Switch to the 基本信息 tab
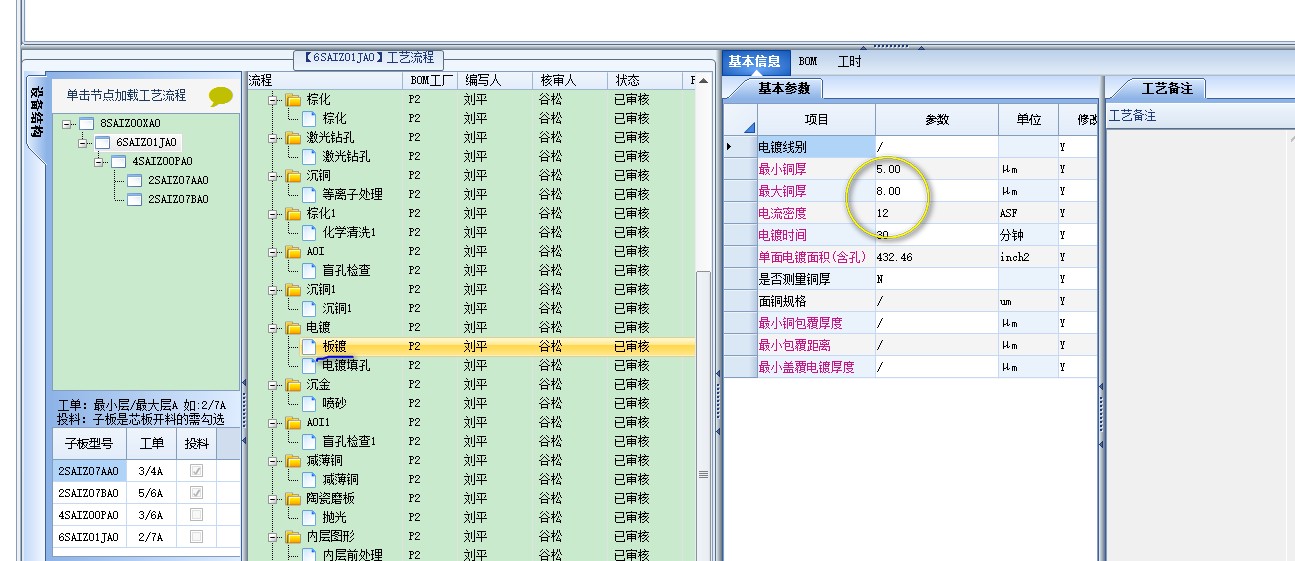 click(x=755, y=61)
